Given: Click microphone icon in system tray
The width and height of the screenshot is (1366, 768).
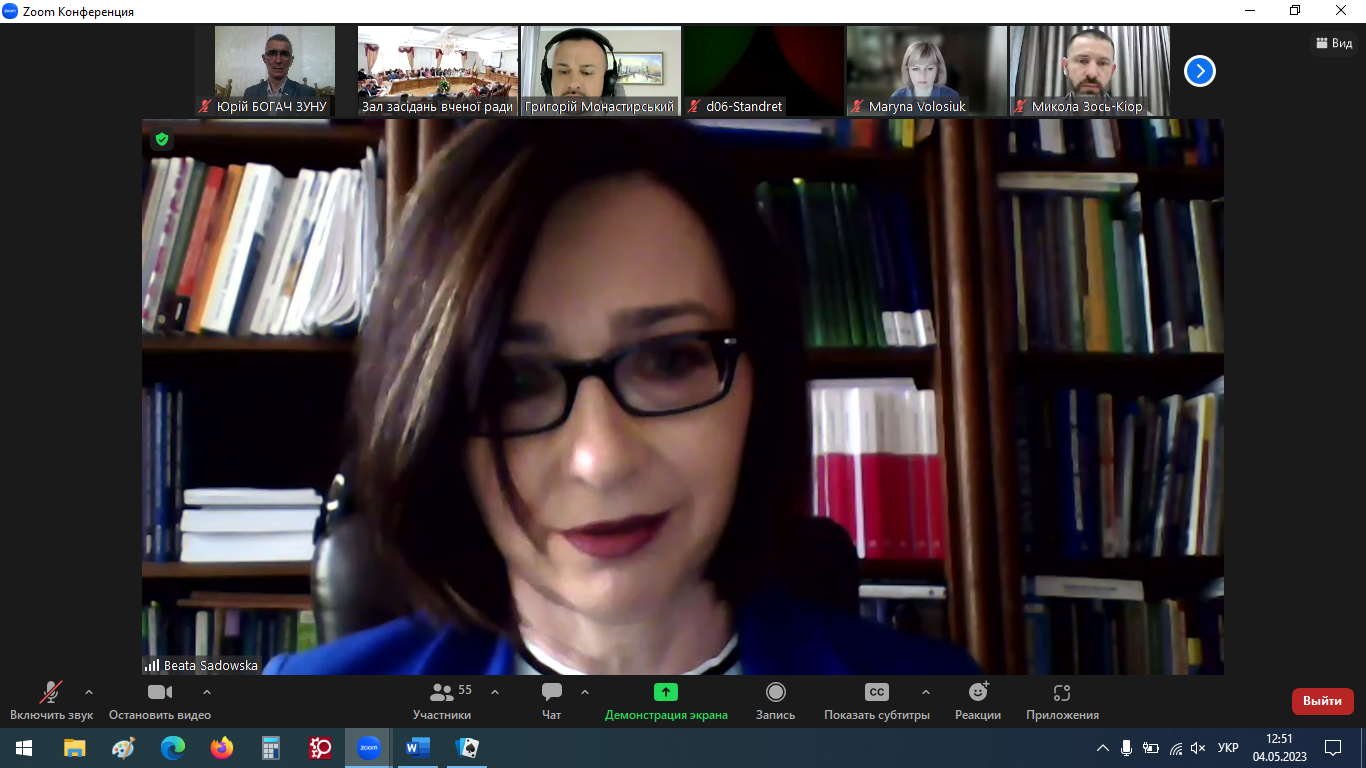Looking at the screenshot, I should point(1126,747).
